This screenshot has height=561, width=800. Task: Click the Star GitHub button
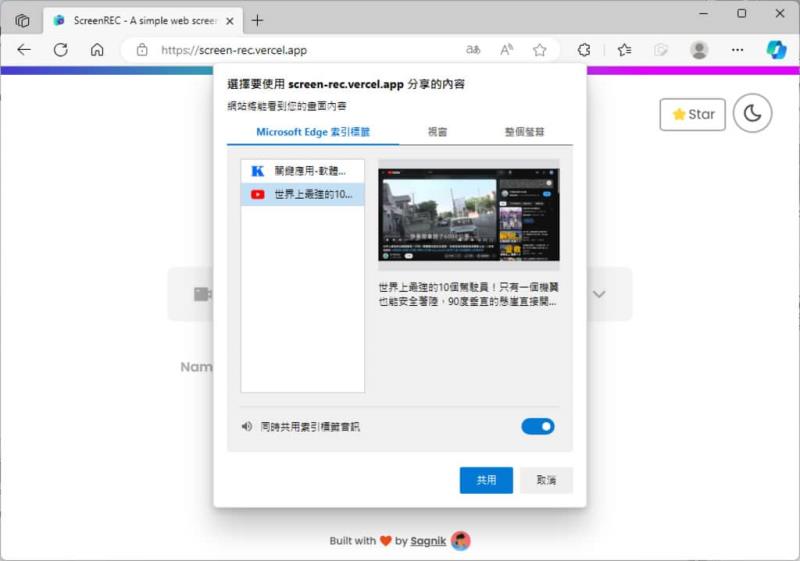692,114
